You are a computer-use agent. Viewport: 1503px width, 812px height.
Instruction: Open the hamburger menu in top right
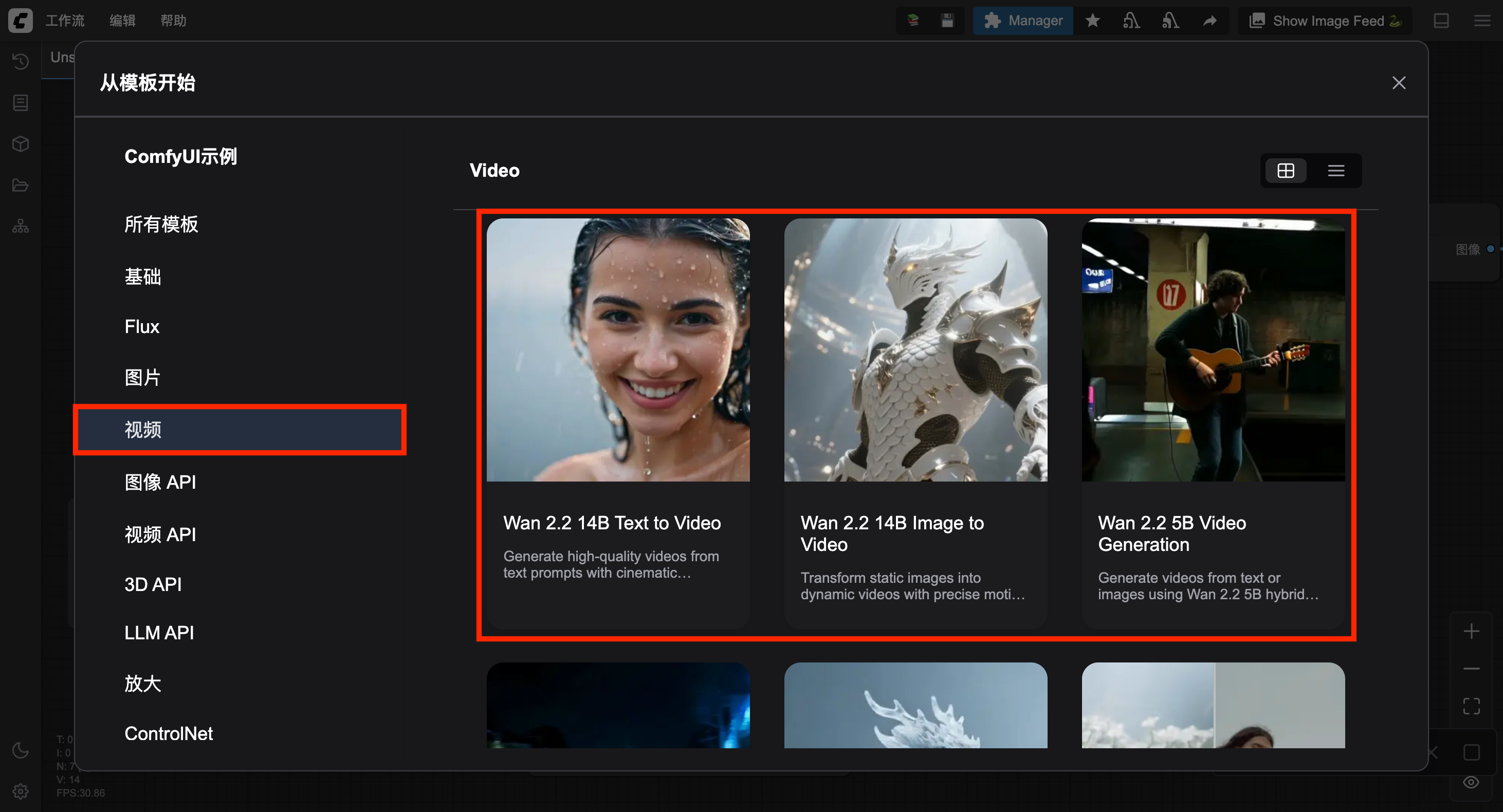point(1482,21)
